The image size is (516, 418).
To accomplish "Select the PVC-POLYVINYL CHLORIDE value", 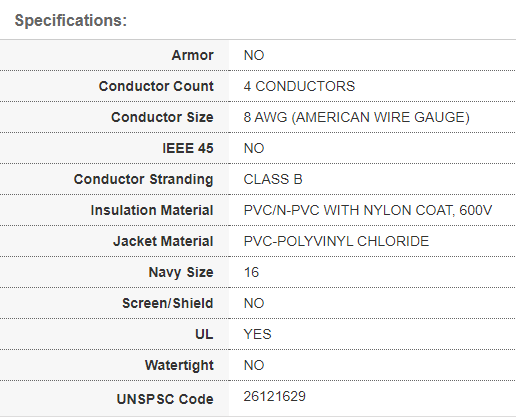I will click(x=336, y=241).
